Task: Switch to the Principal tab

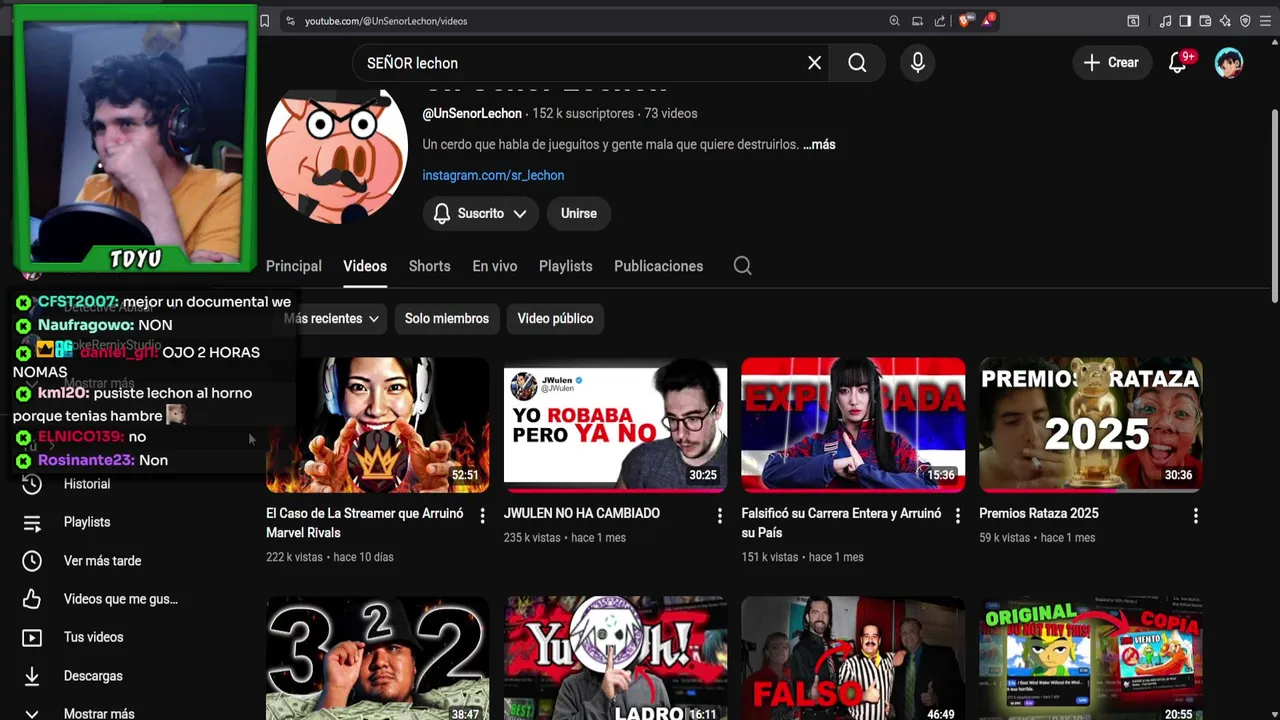Action: (294, 266)
